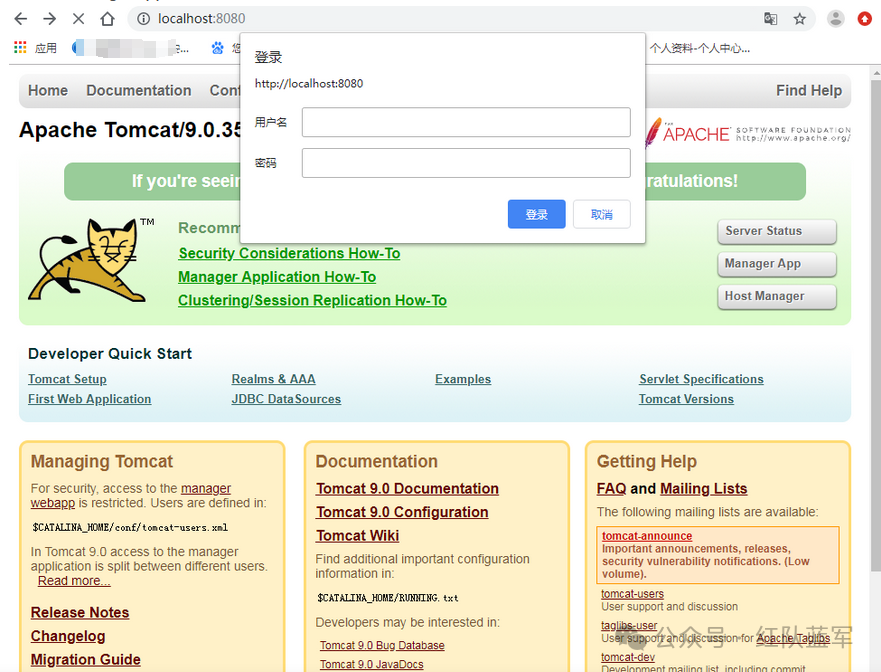The image size is (881, 672).
Task: Open Clustering/Session Replication How-To link
Action: click(312, 301)
